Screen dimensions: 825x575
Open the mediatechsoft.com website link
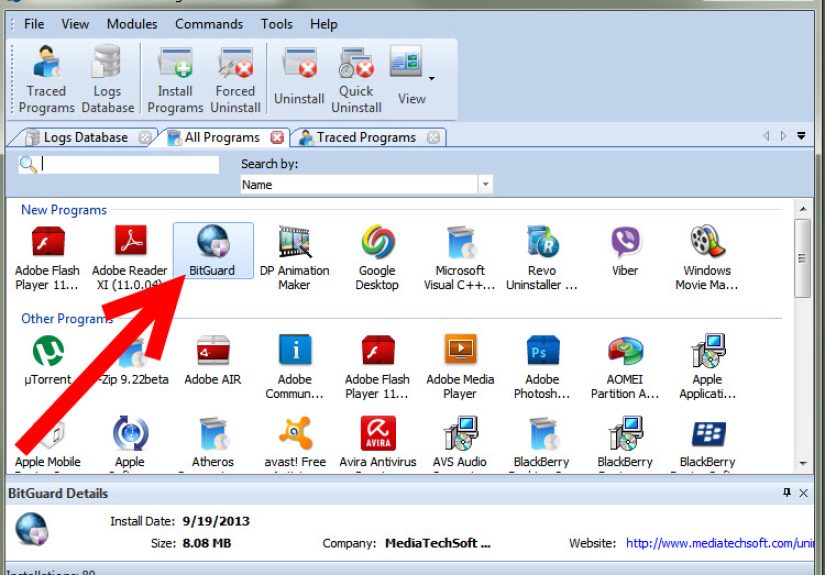pyautogui.click(x=719, y=543)
